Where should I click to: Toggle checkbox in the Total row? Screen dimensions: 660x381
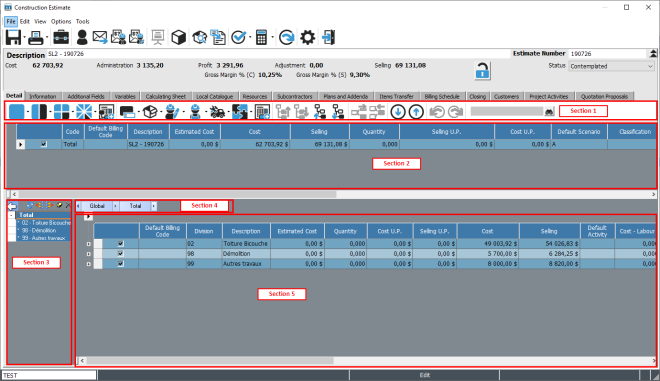point(43,144)
